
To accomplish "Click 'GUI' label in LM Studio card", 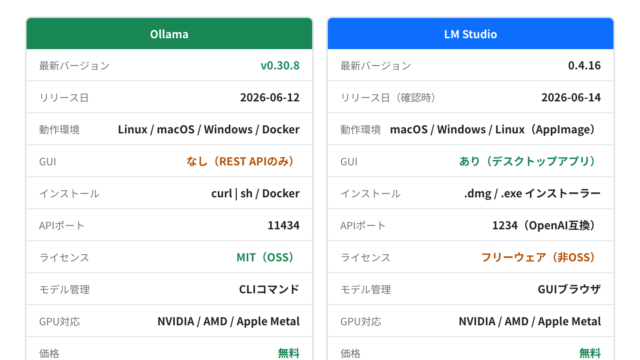I will point(349,162).
